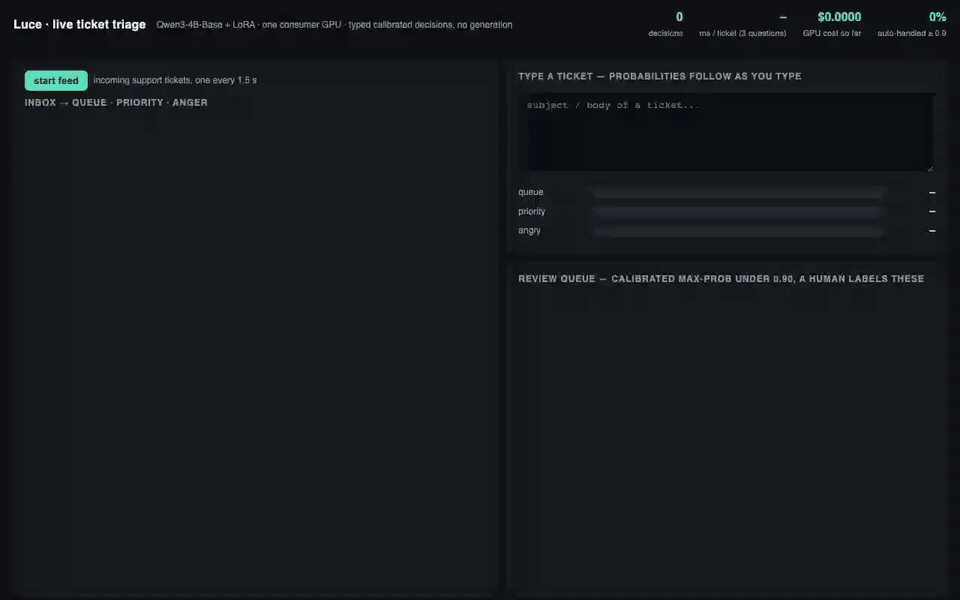The image size is (960, 600).
Task: Click the angry probability bar
Action: point(738,231)
